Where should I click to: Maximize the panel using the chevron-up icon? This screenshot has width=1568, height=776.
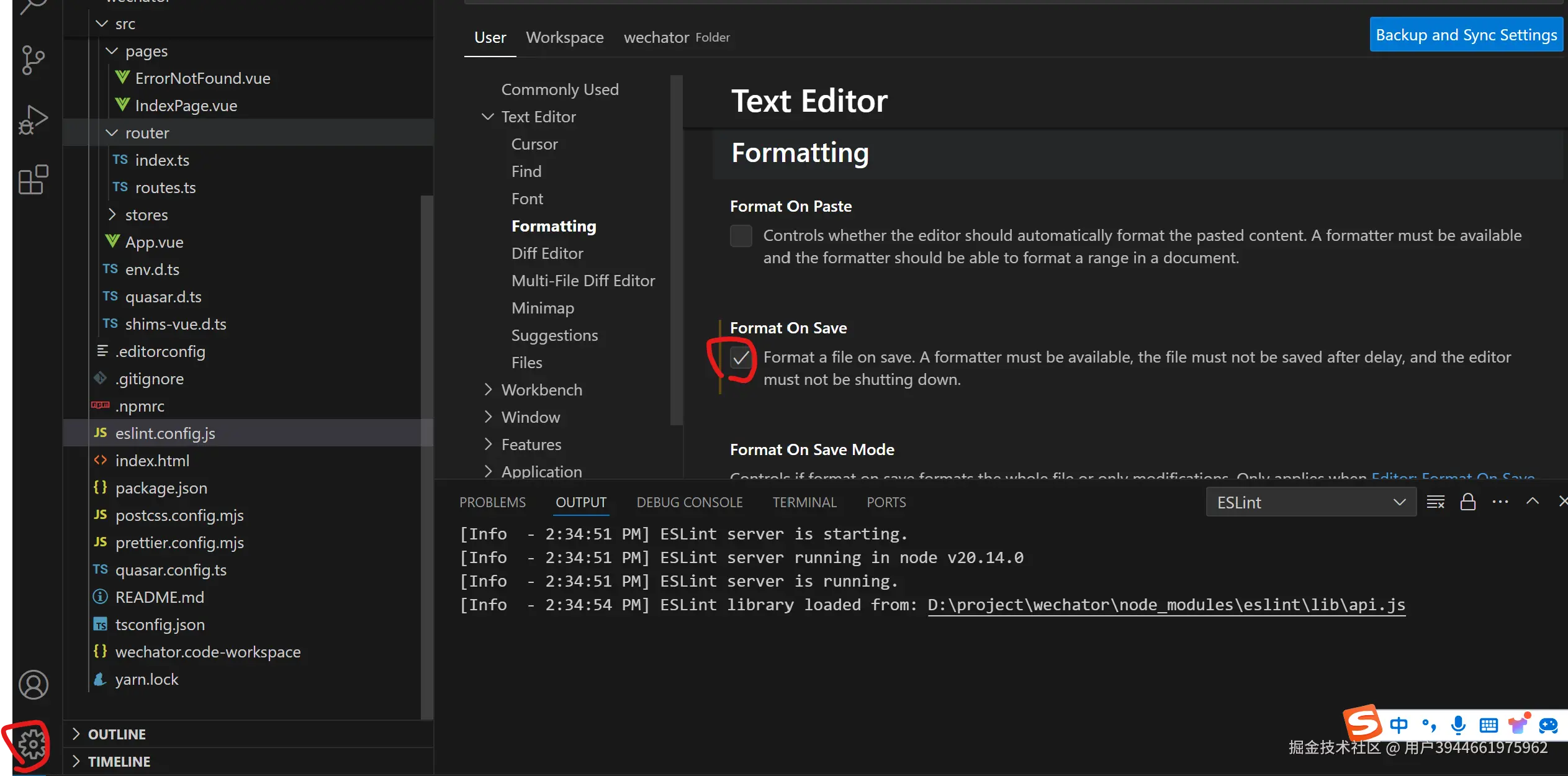1533,502
